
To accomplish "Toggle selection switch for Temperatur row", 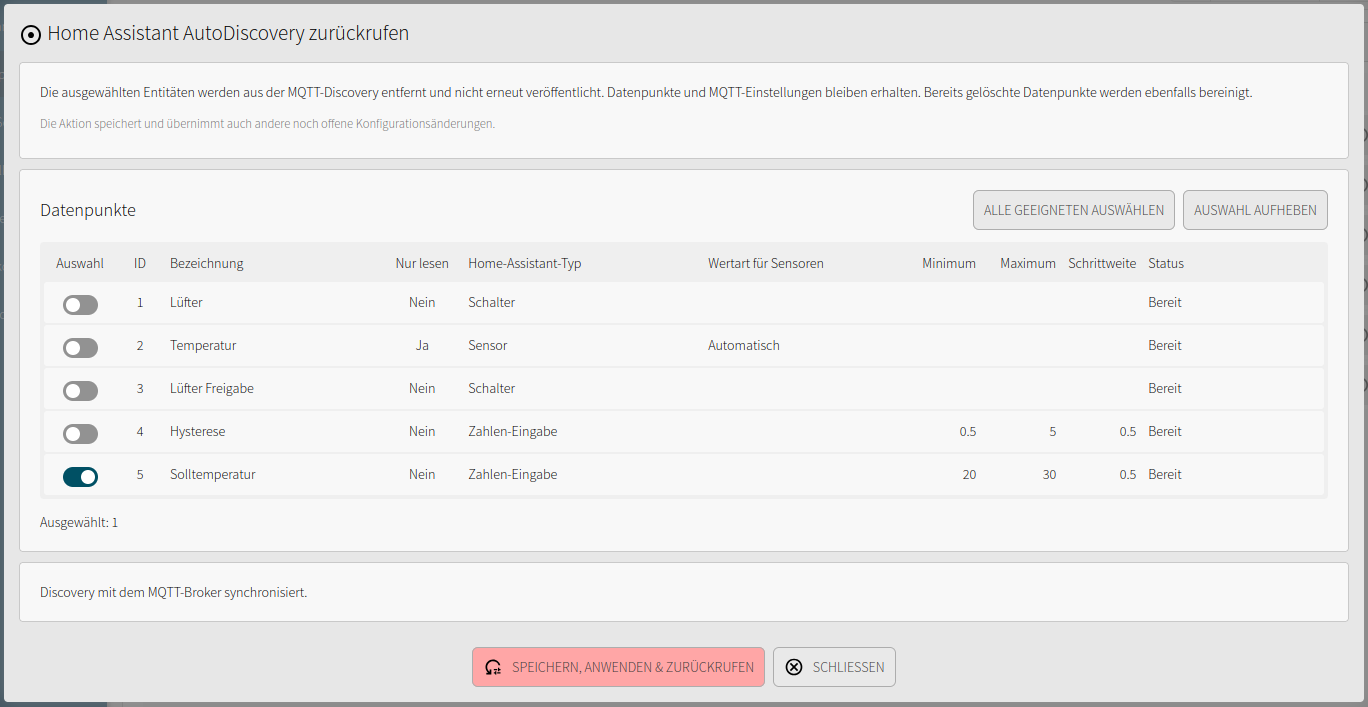I will [x=80, y=348].
